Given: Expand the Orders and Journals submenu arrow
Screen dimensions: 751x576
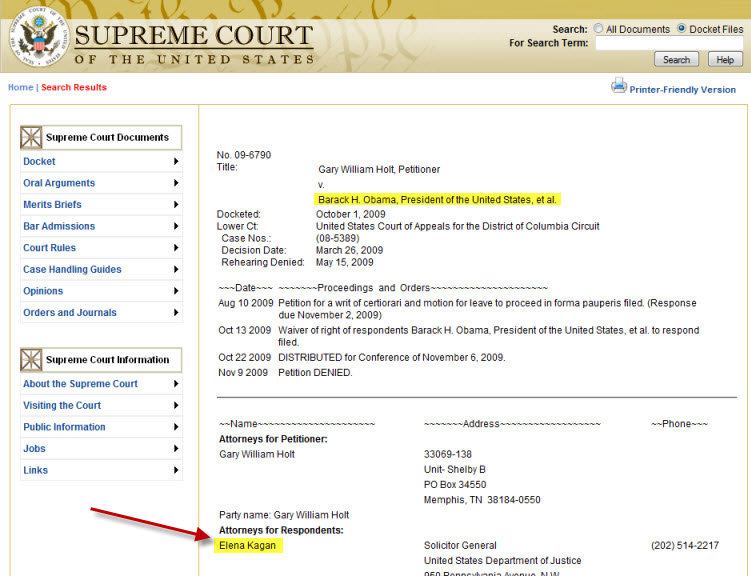Looking at the screenshot, I should (x=176, y=312).
